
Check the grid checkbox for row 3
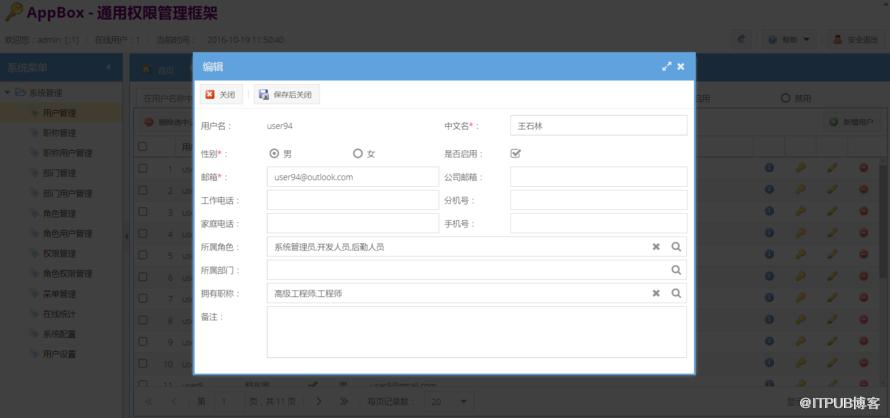tap(142, 212)
